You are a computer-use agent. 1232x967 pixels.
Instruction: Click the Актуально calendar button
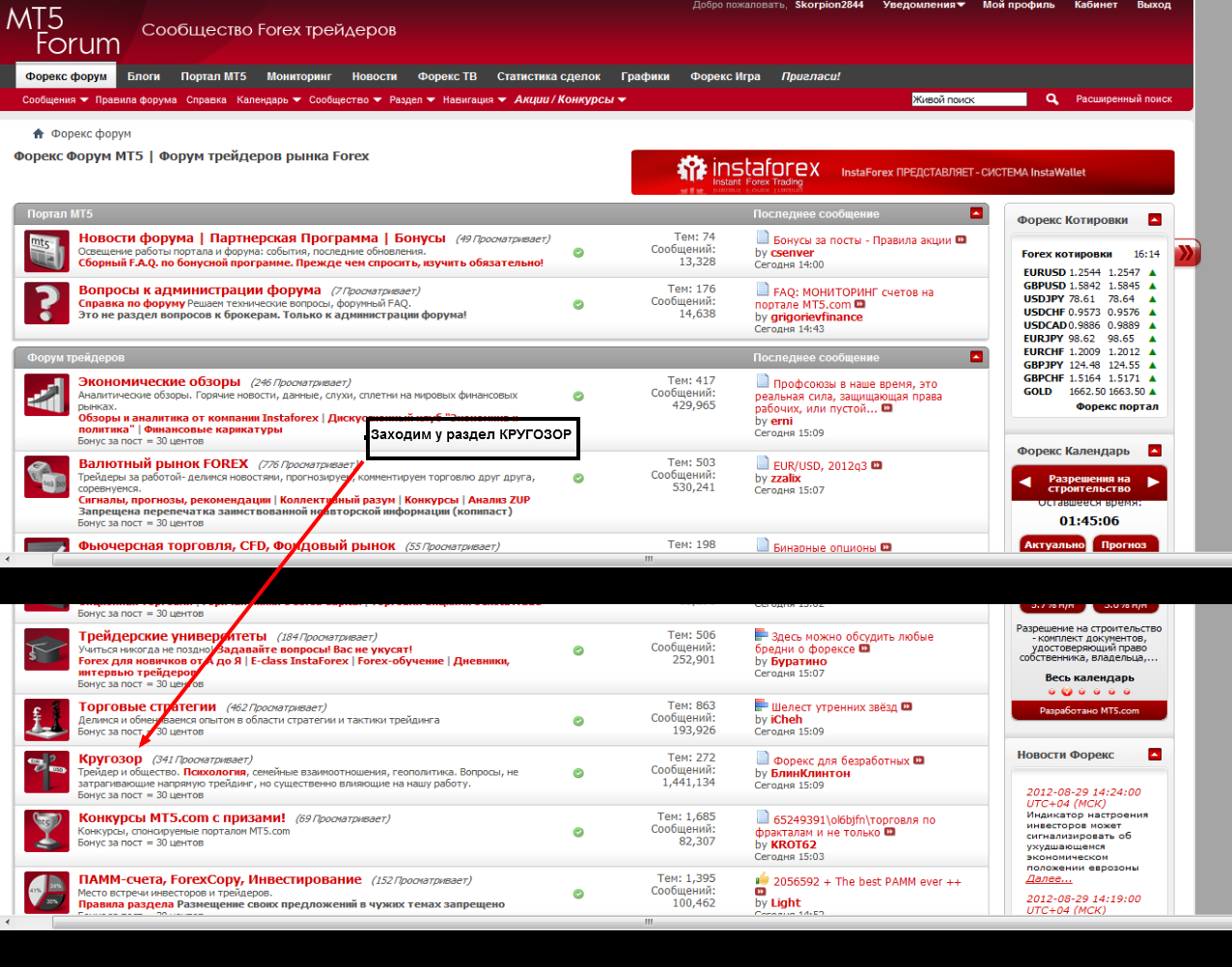1053,544
